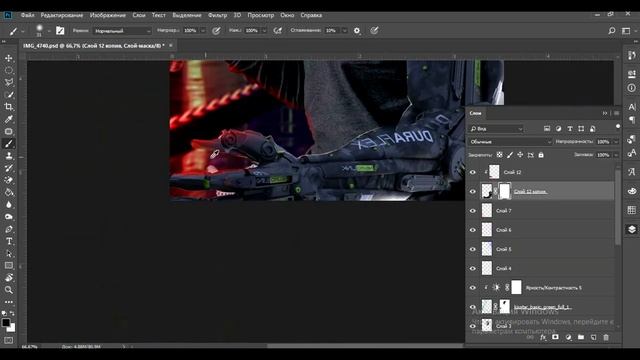Add a layer style with fx icon
The image size is (640, 360).
(x=543, y=337)
